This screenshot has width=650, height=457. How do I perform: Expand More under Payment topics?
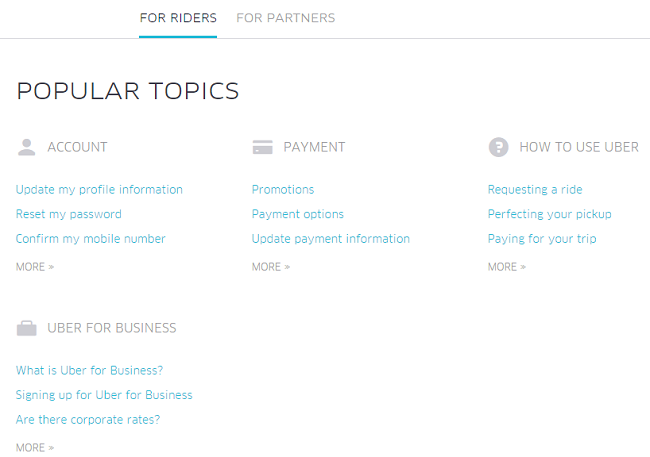click(271, 267)
